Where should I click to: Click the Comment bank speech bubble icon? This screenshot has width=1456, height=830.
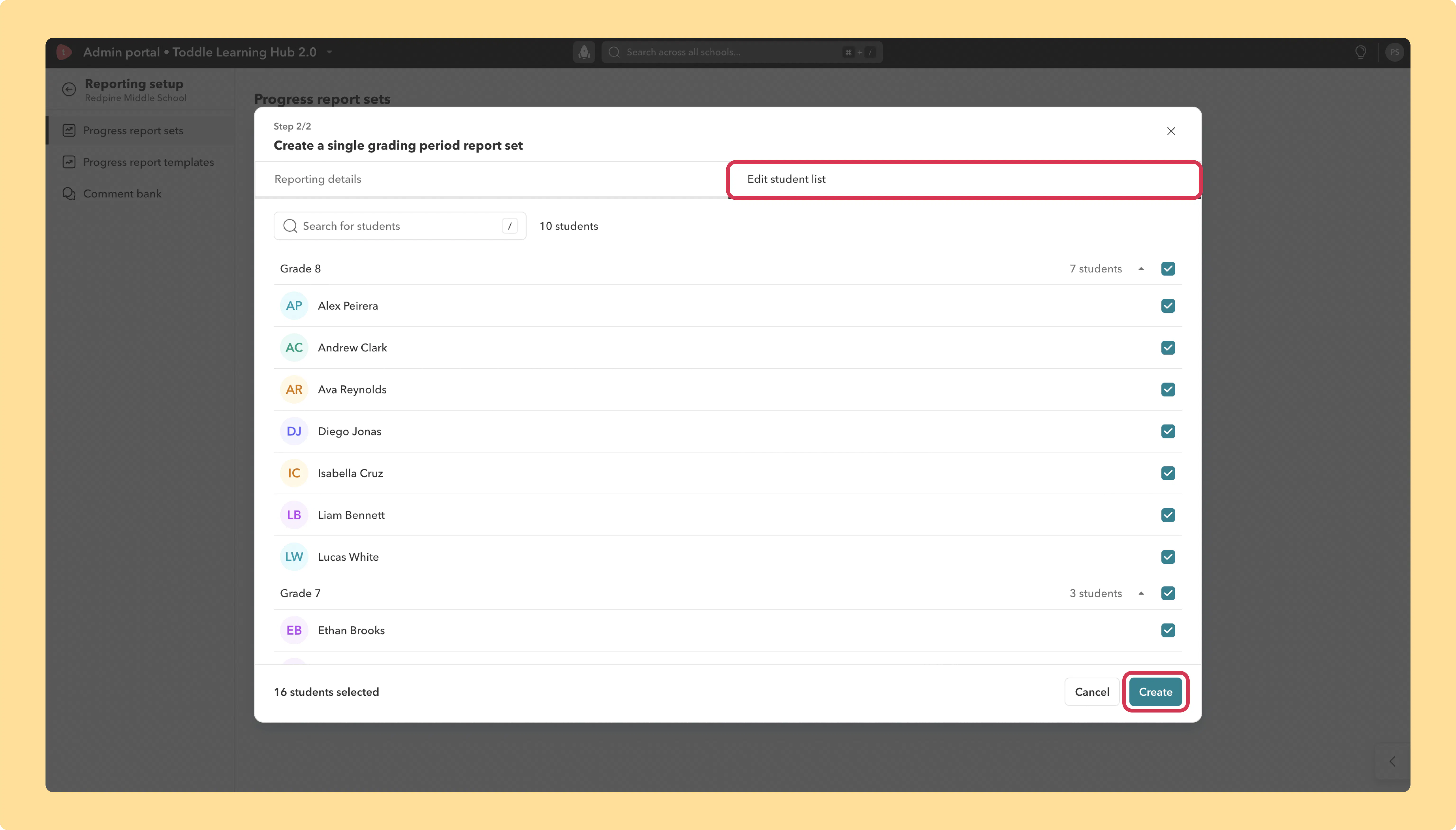[69, 194]
